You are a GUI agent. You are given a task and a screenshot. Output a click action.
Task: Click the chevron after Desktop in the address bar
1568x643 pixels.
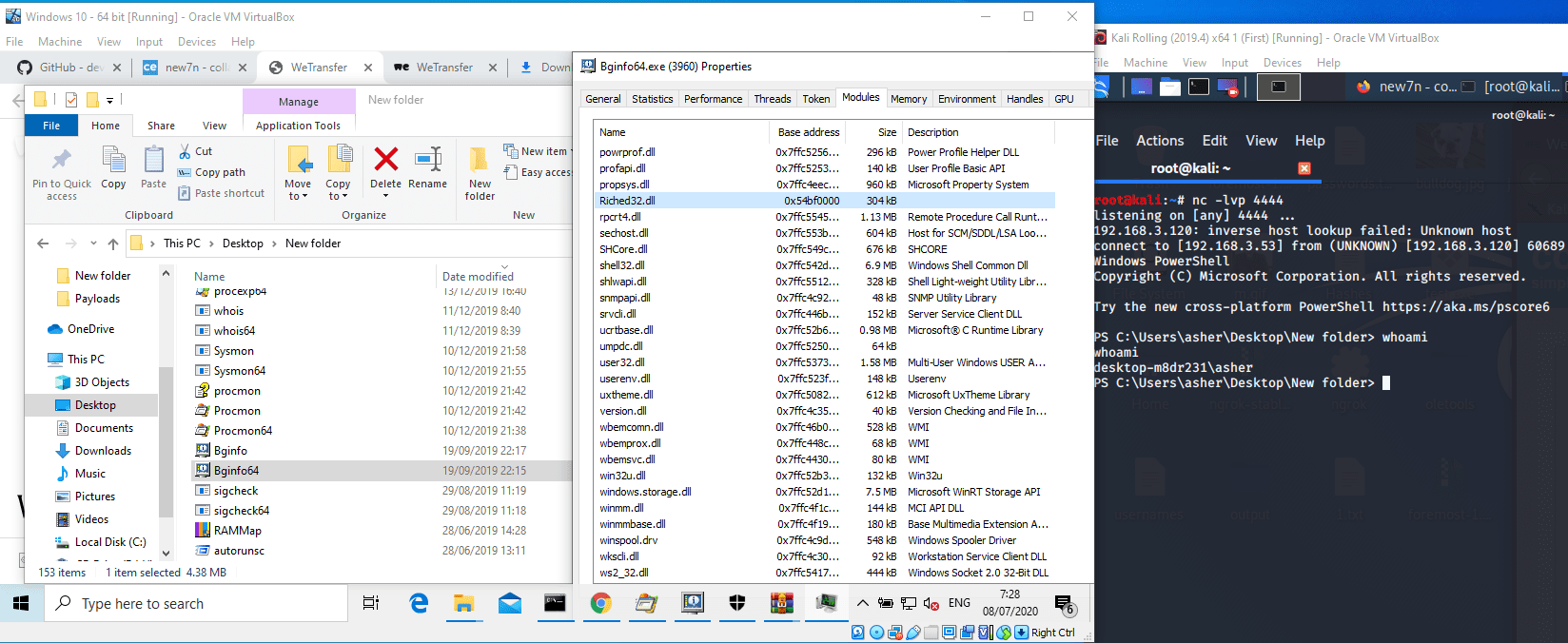[x=274, y=244]
